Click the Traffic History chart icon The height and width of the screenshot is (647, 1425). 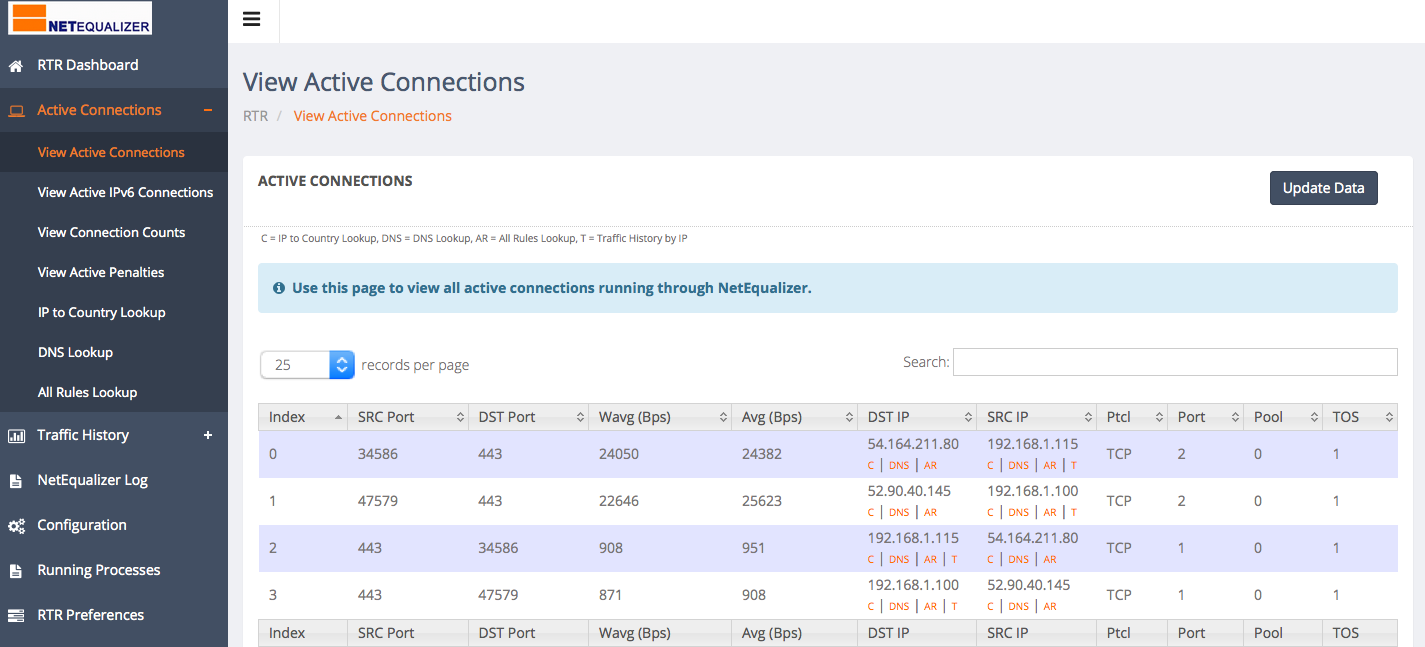click(x=16, y=436)
